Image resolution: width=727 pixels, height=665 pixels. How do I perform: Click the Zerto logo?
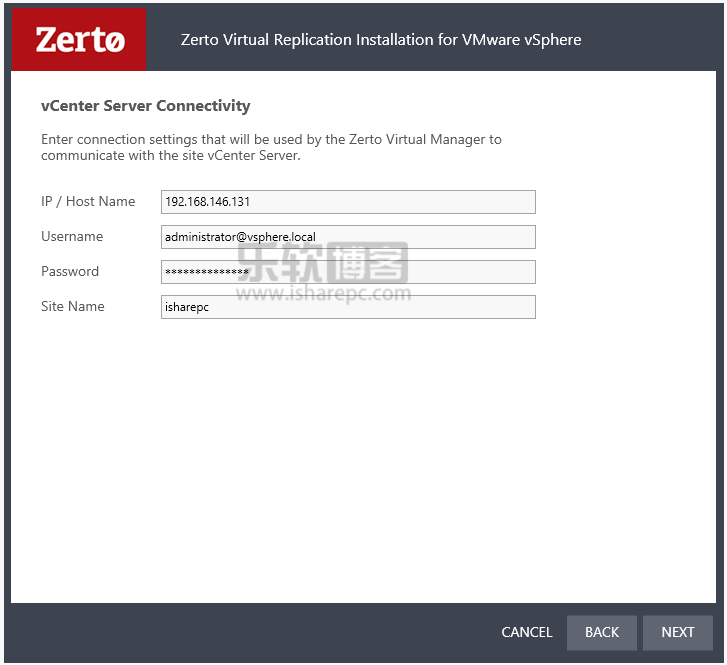point(79,39)
